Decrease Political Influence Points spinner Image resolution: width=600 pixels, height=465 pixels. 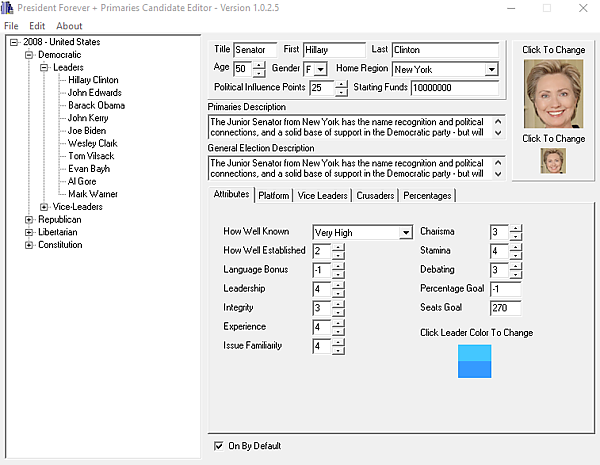click(x=341, y=92)
